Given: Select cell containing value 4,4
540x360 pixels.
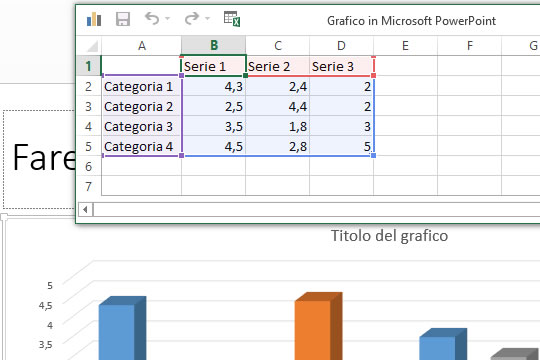Looking at the screenshot, I should (277, 106).
